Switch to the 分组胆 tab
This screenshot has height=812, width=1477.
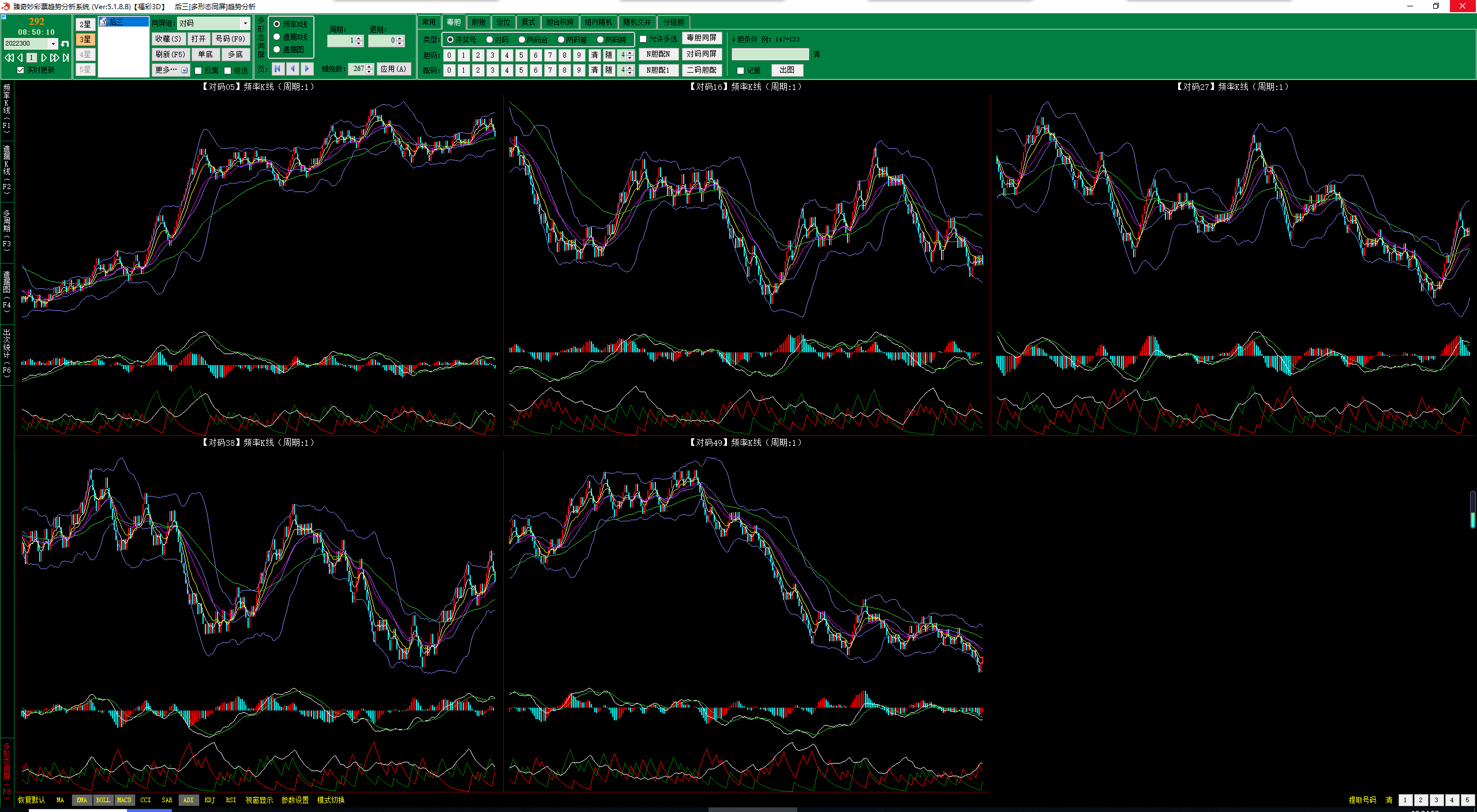(x=673, y=22)
